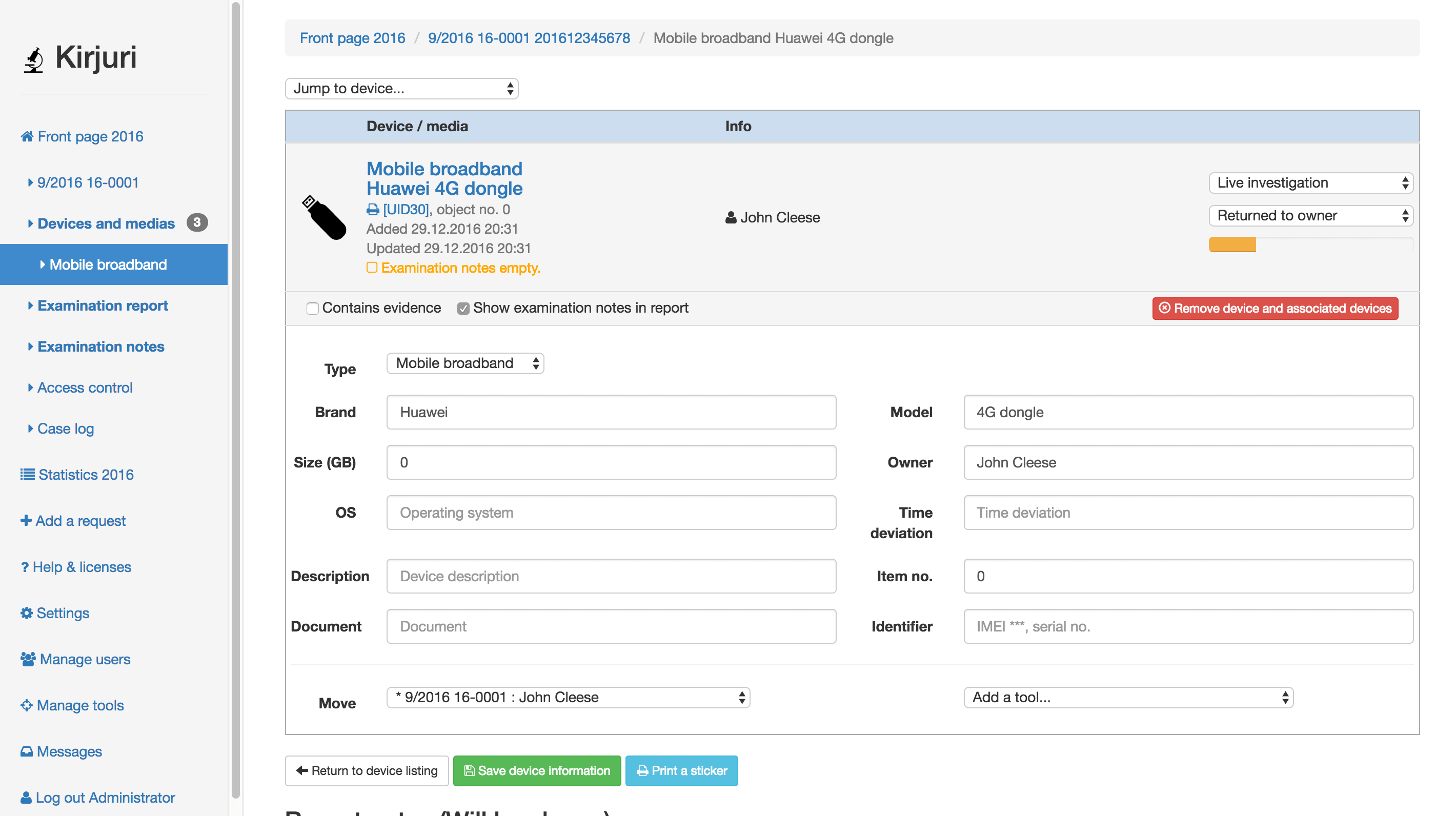Toggle the empty Examination notes checkbox icon

click(372, 268)
